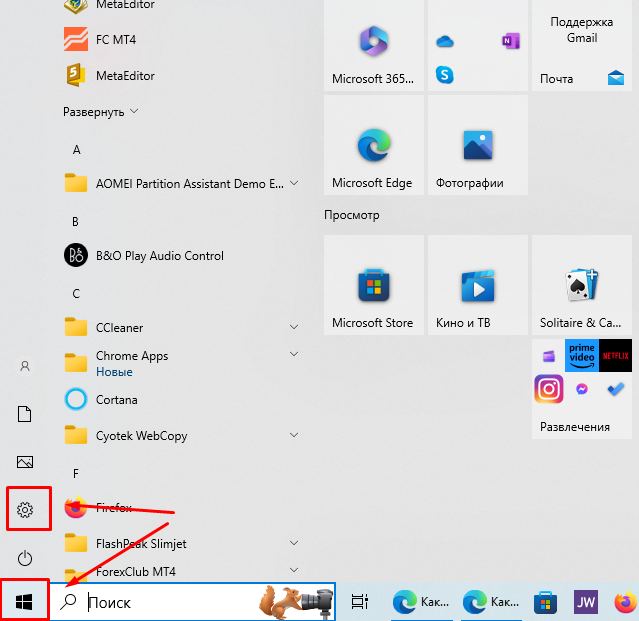Switch to the first Edge taskbar window
This screenshot has width=639, height=621.
[421, 602]
